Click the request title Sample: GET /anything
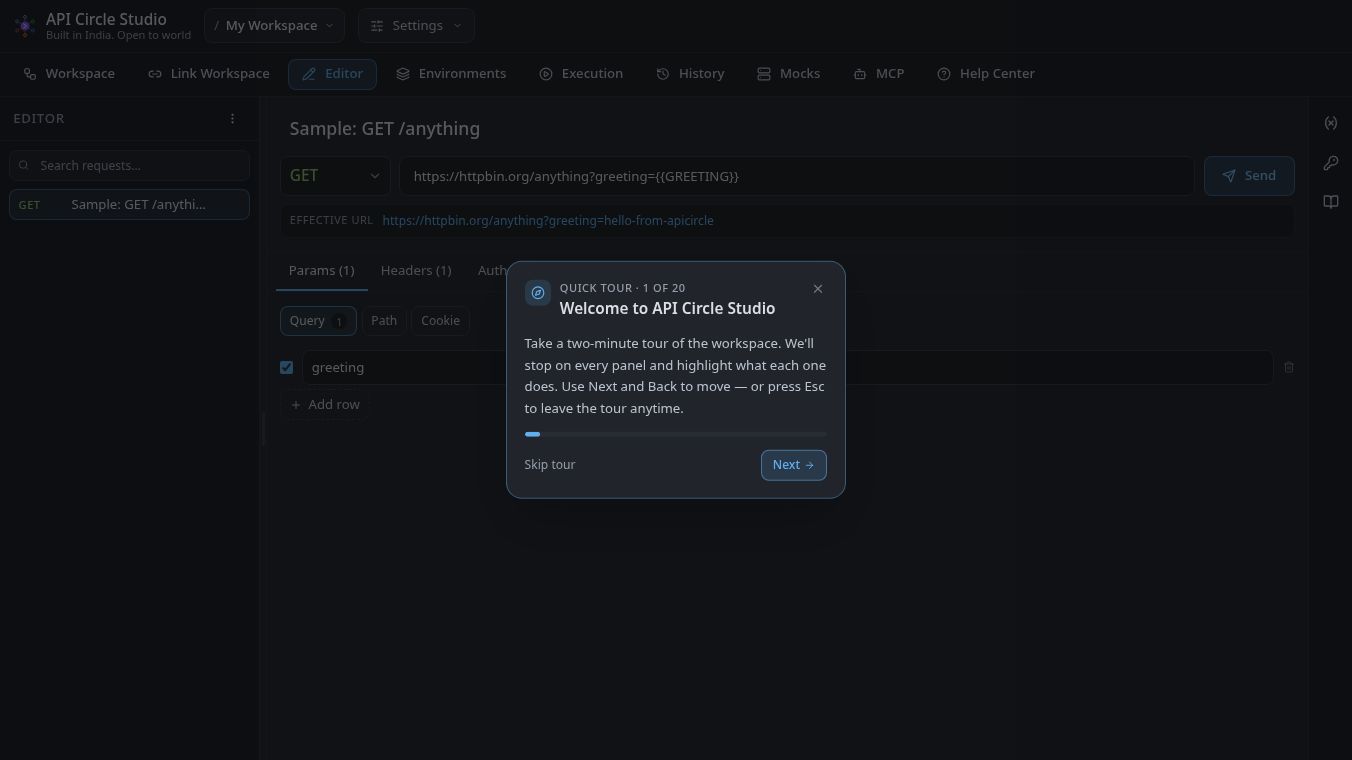The width and height of the screenshot is (1352, 760). click(385, 129)
